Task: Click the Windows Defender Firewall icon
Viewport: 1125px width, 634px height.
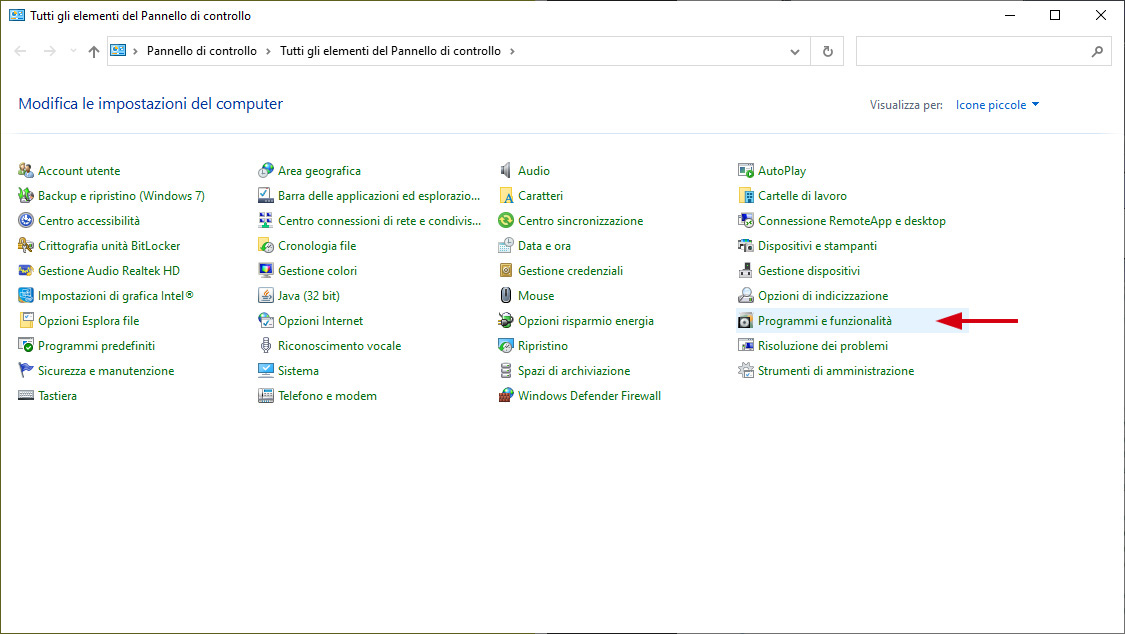Action: coord(506,396)
